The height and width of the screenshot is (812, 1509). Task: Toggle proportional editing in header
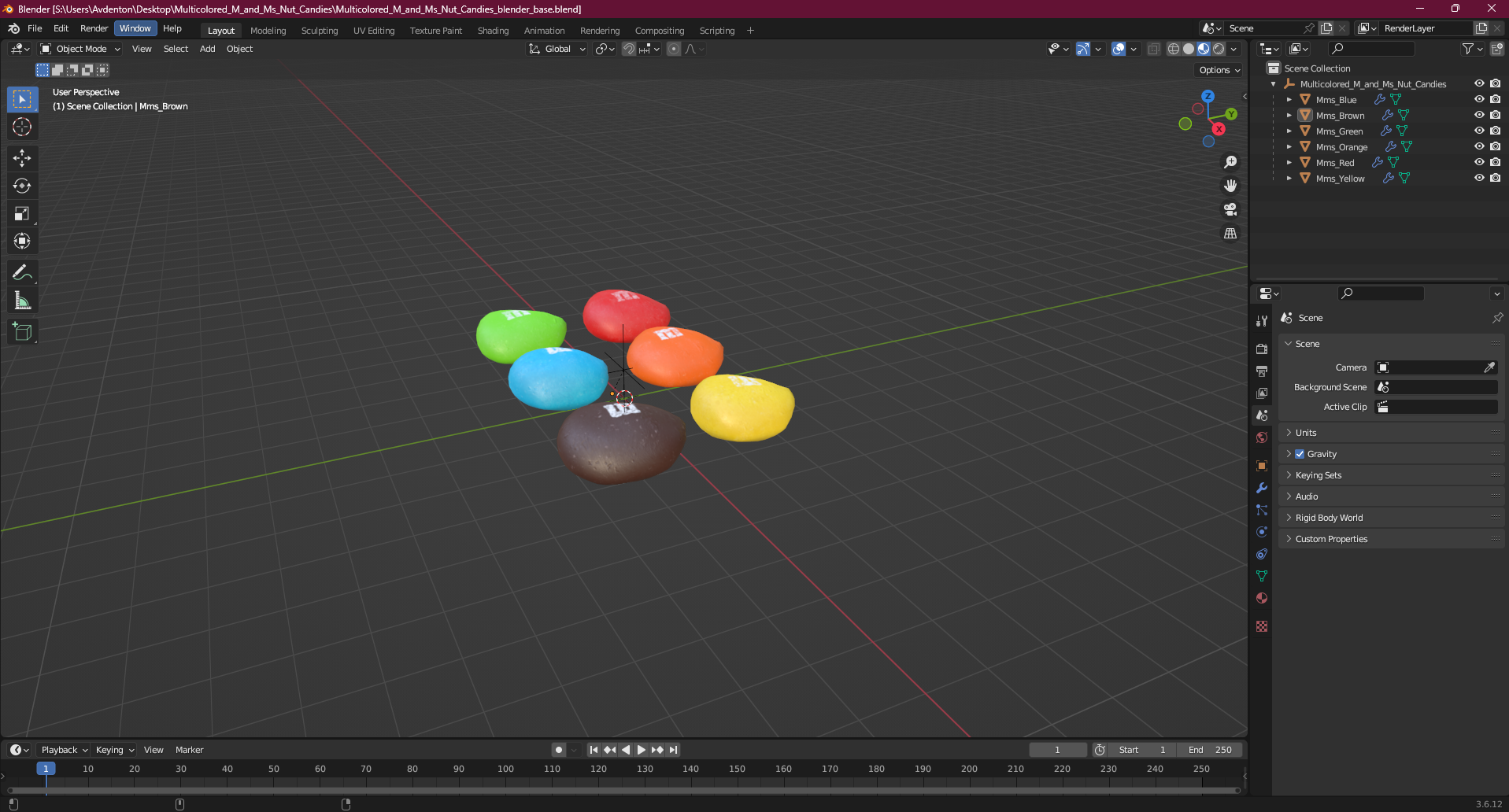(x=674, y=49)
